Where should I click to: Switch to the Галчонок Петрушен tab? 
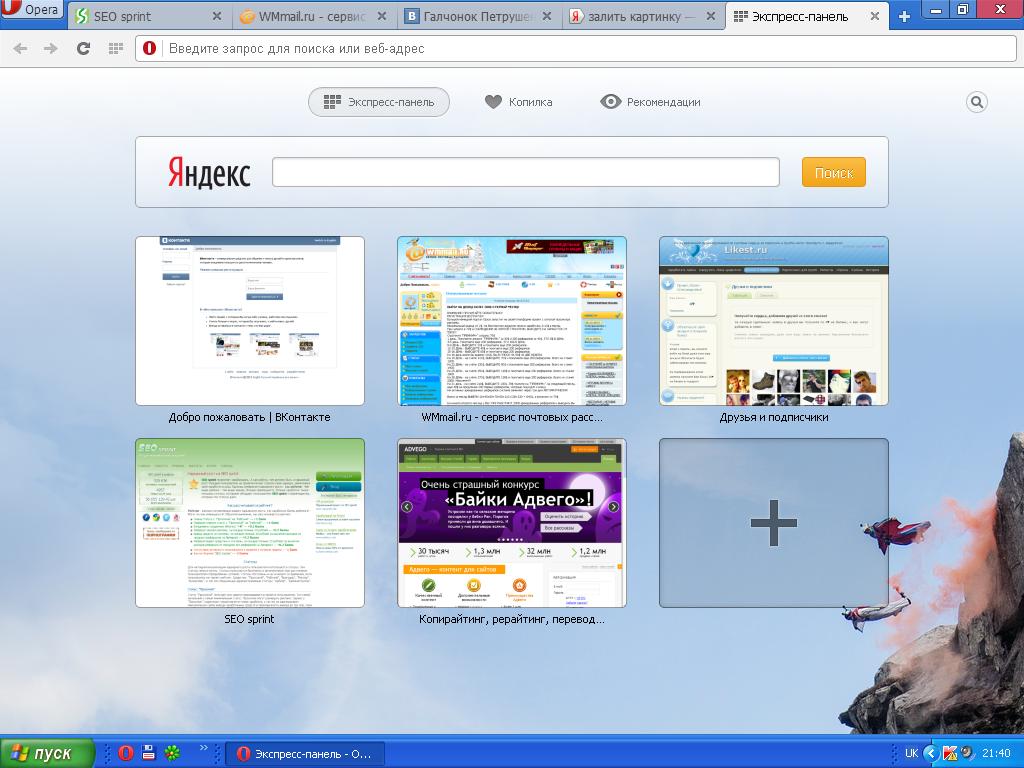pos(479,16)
